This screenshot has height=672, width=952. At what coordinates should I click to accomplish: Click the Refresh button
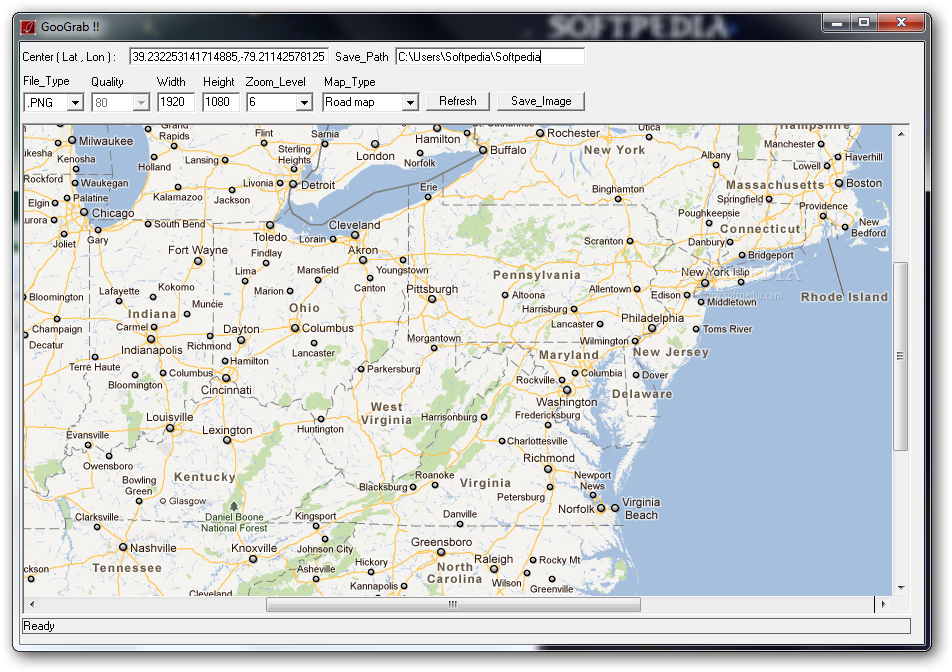[458, 101]
